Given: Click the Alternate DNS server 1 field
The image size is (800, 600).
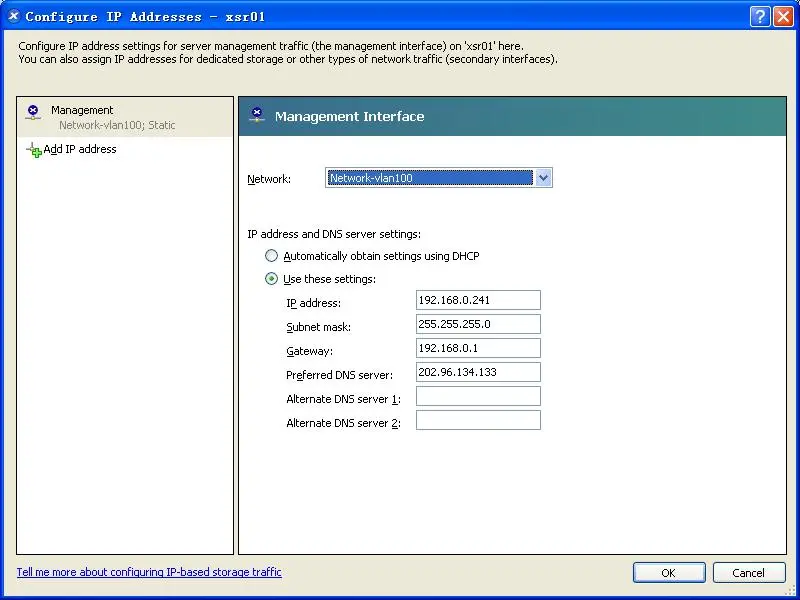Looking at the screenshot, I should [478, 396].
